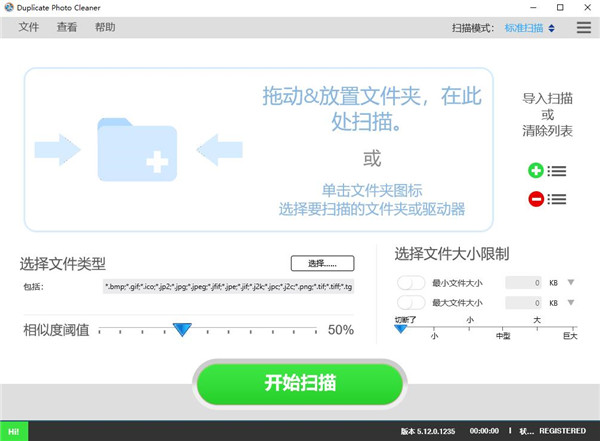The image size is (600, 441).
Task: Open the 帮助 menu
Action: [105, 27]
